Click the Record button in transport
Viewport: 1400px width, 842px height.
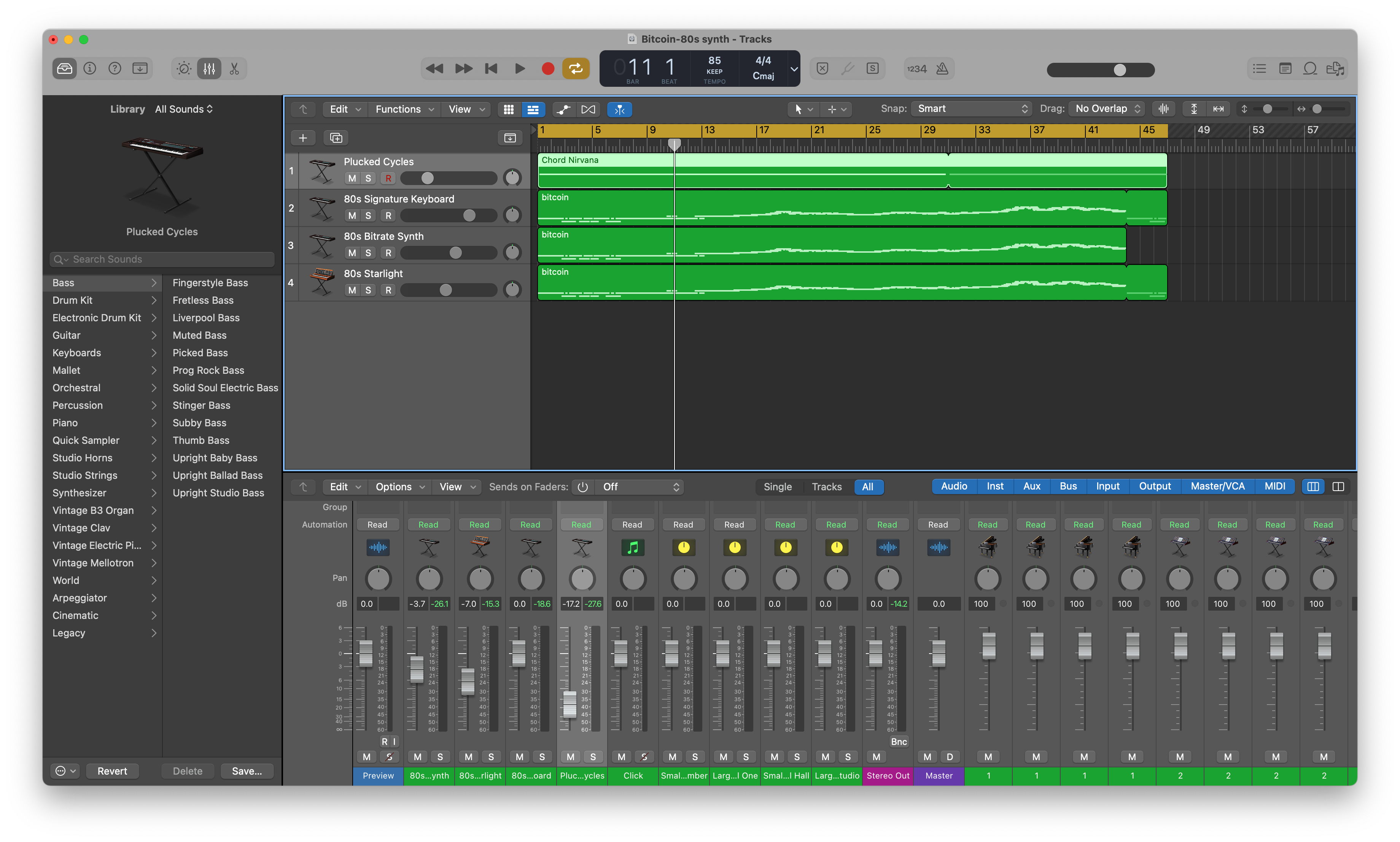click(547, 69)
